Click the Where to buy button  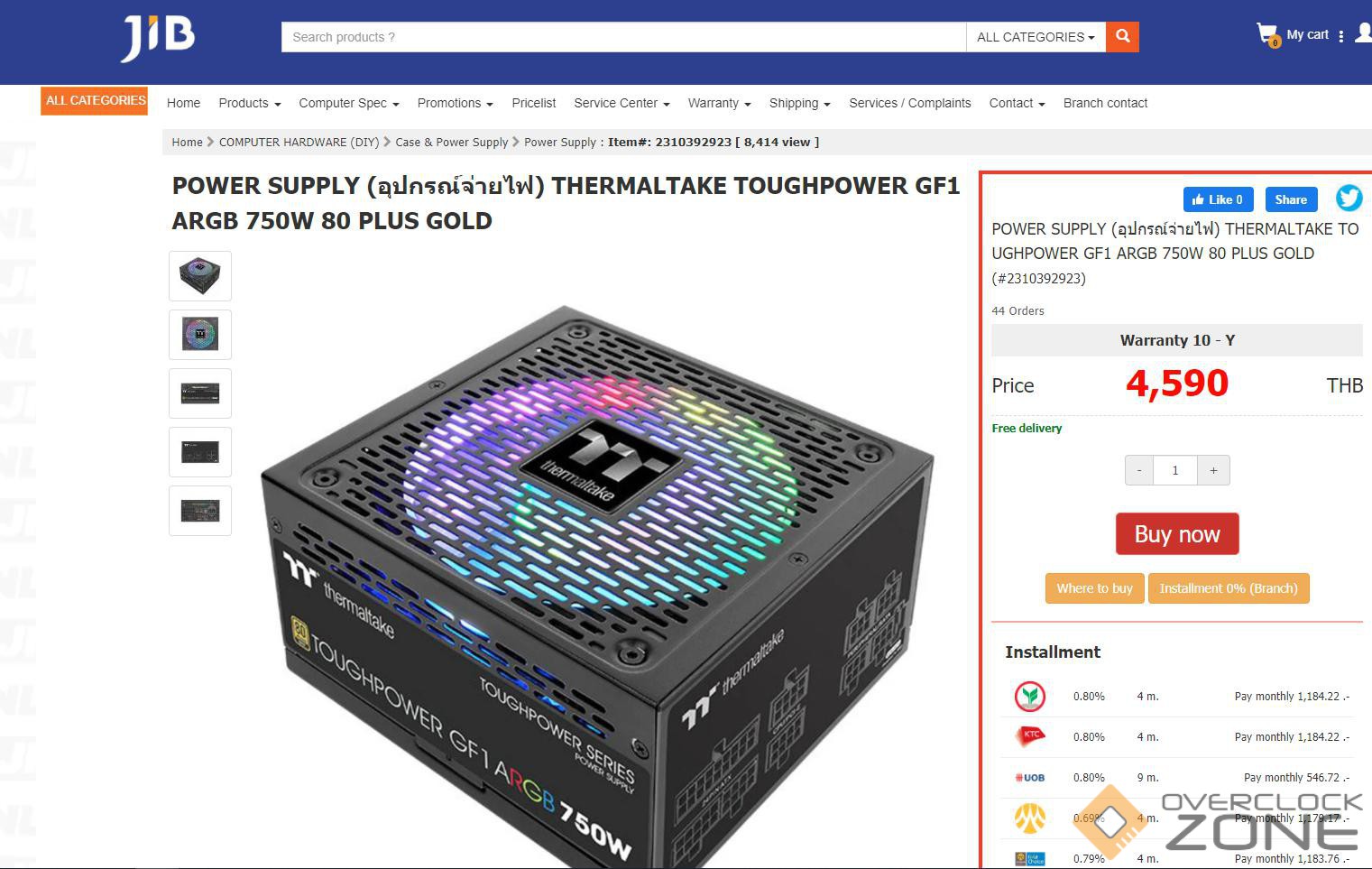point(1094,588)
